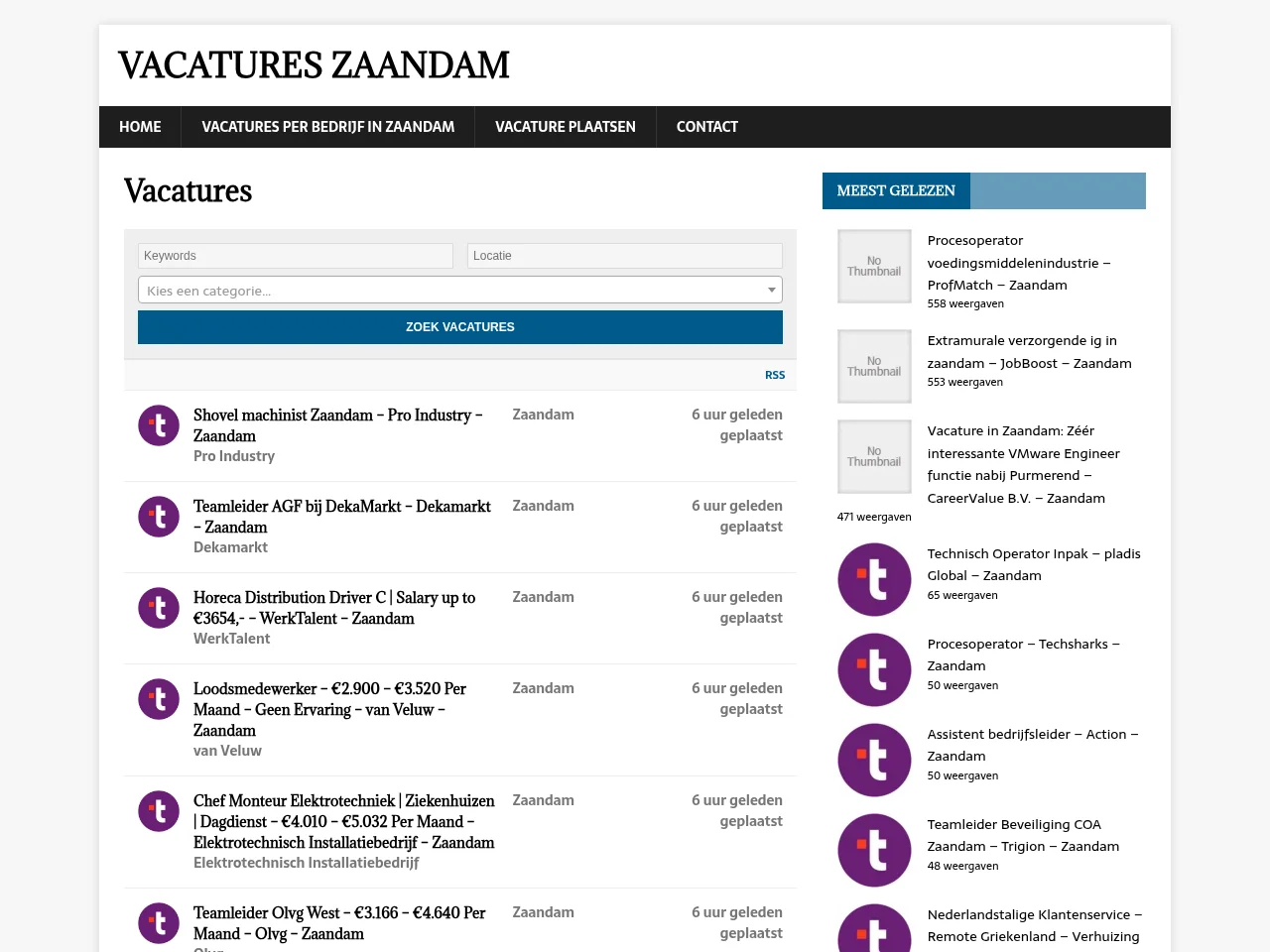Open Teamleider Olvg West vacancy title
1270x952 pixels.
(339, 923)
